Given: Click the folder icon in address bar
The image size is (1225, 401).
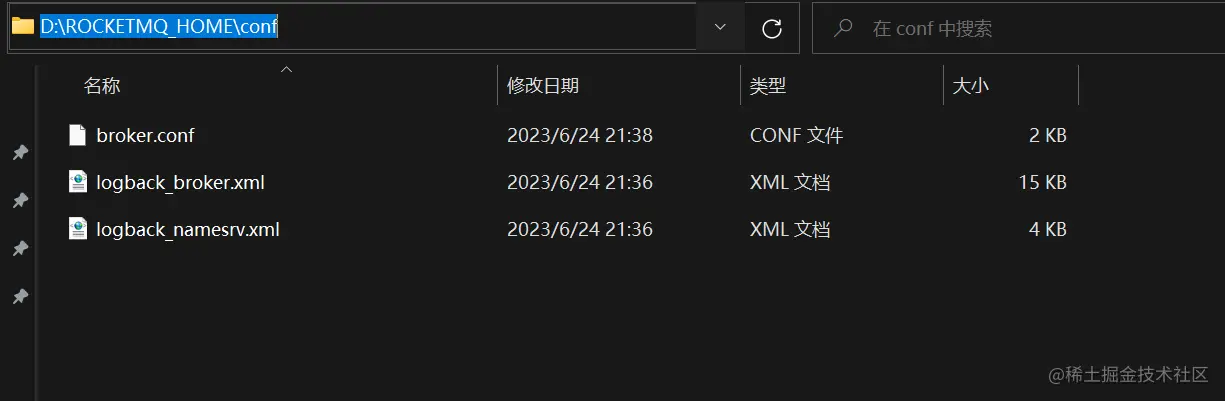Looking at the screenshot, I should (22, 27).
